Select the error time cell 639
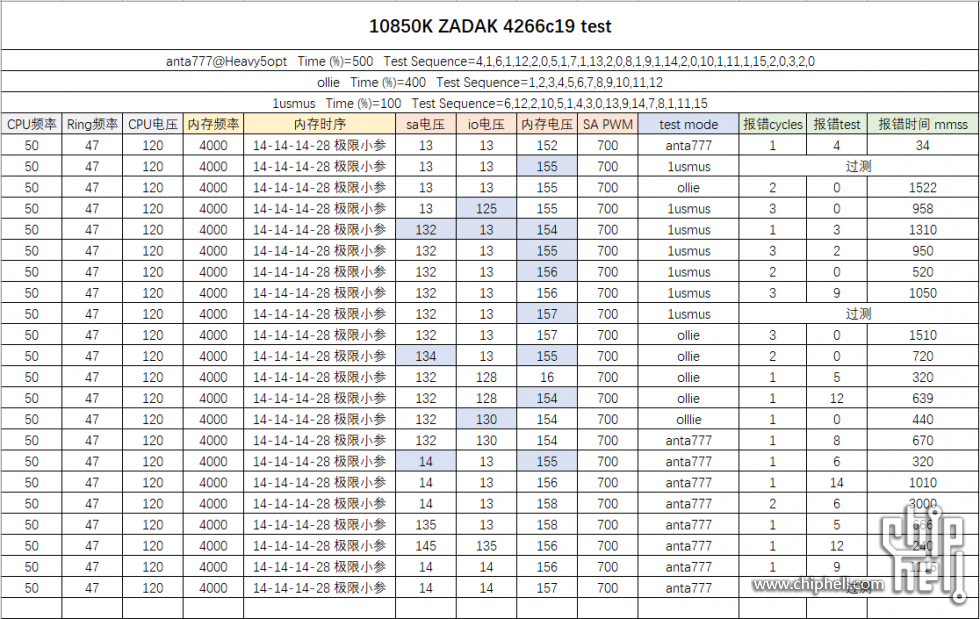Screen dimensions: 980x619 (922, 398)
